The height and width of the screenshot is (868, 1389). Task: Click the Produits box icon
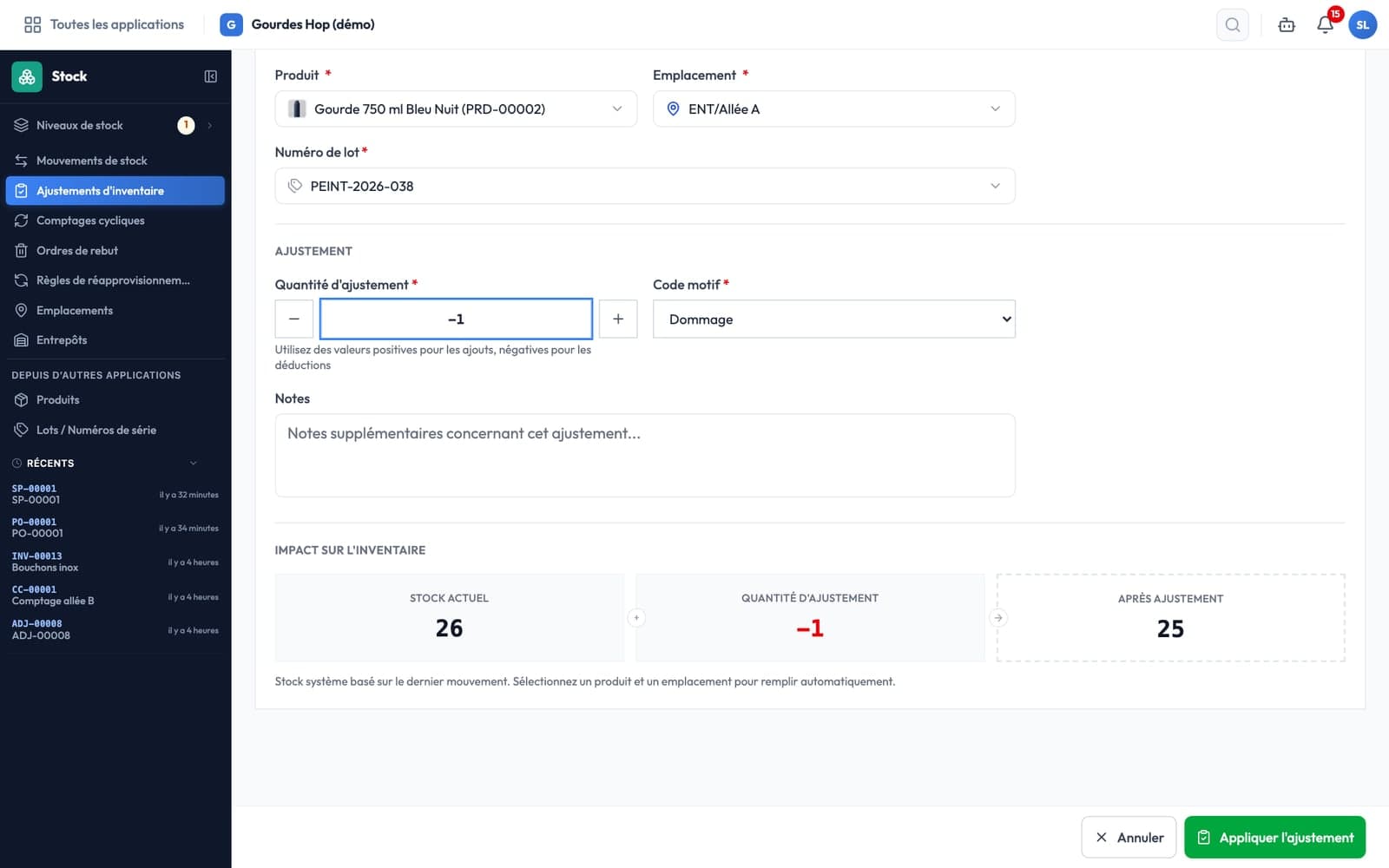tap(22, 400)
